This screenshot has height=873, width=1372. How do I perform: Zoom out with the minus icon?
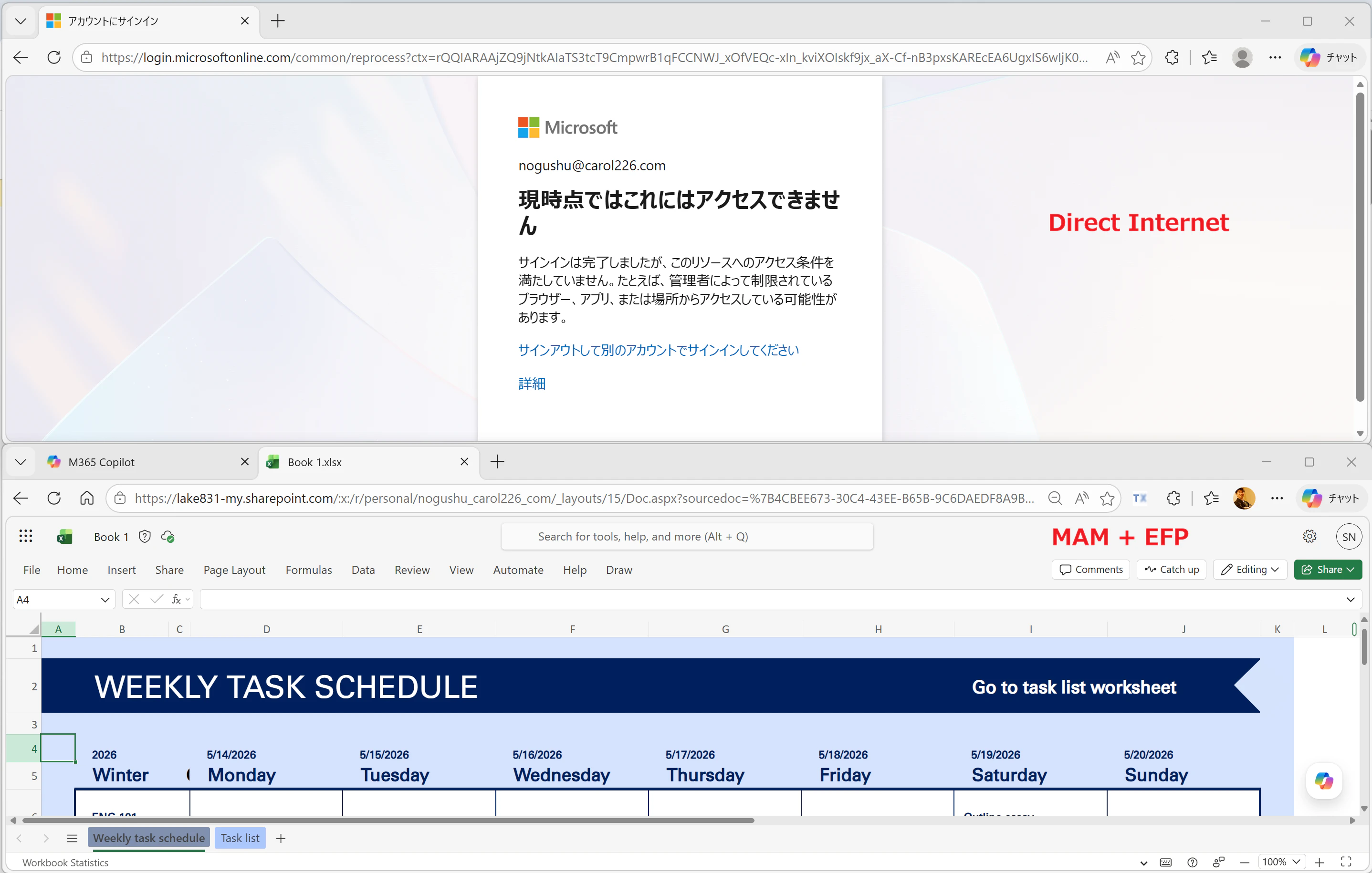(1244, 862)
